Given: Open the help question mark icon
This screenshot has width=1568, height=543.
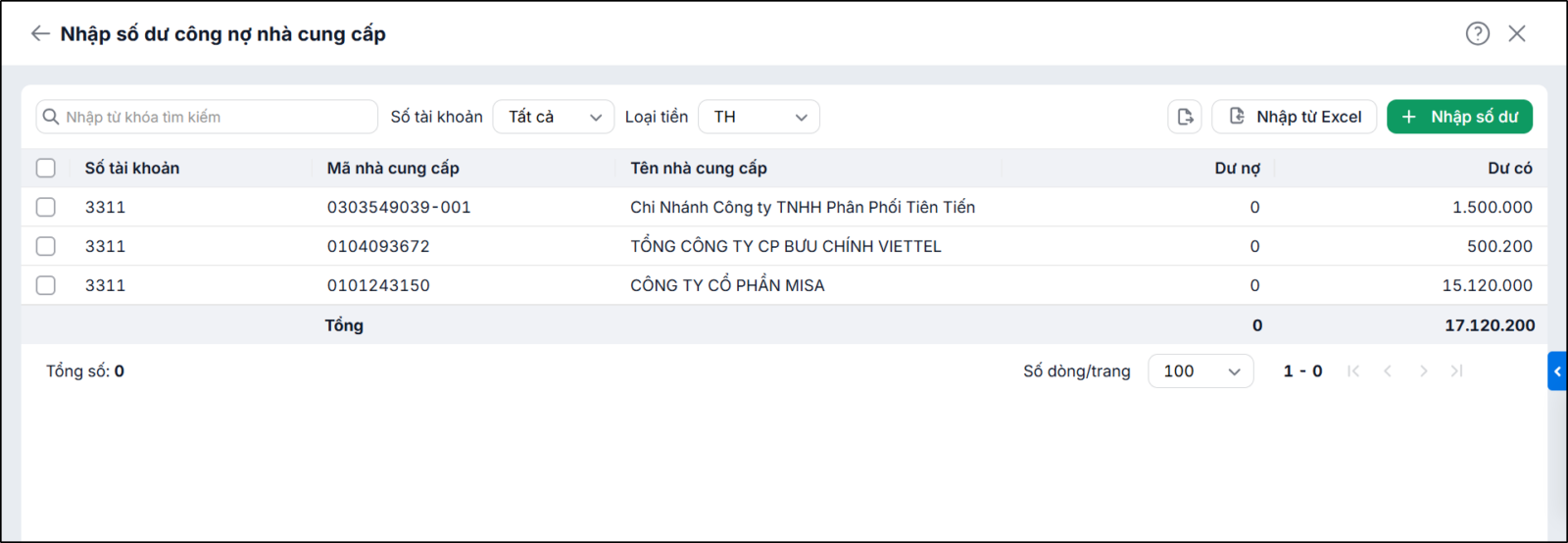Looking at the screenshot, I should pos(1478,33).
